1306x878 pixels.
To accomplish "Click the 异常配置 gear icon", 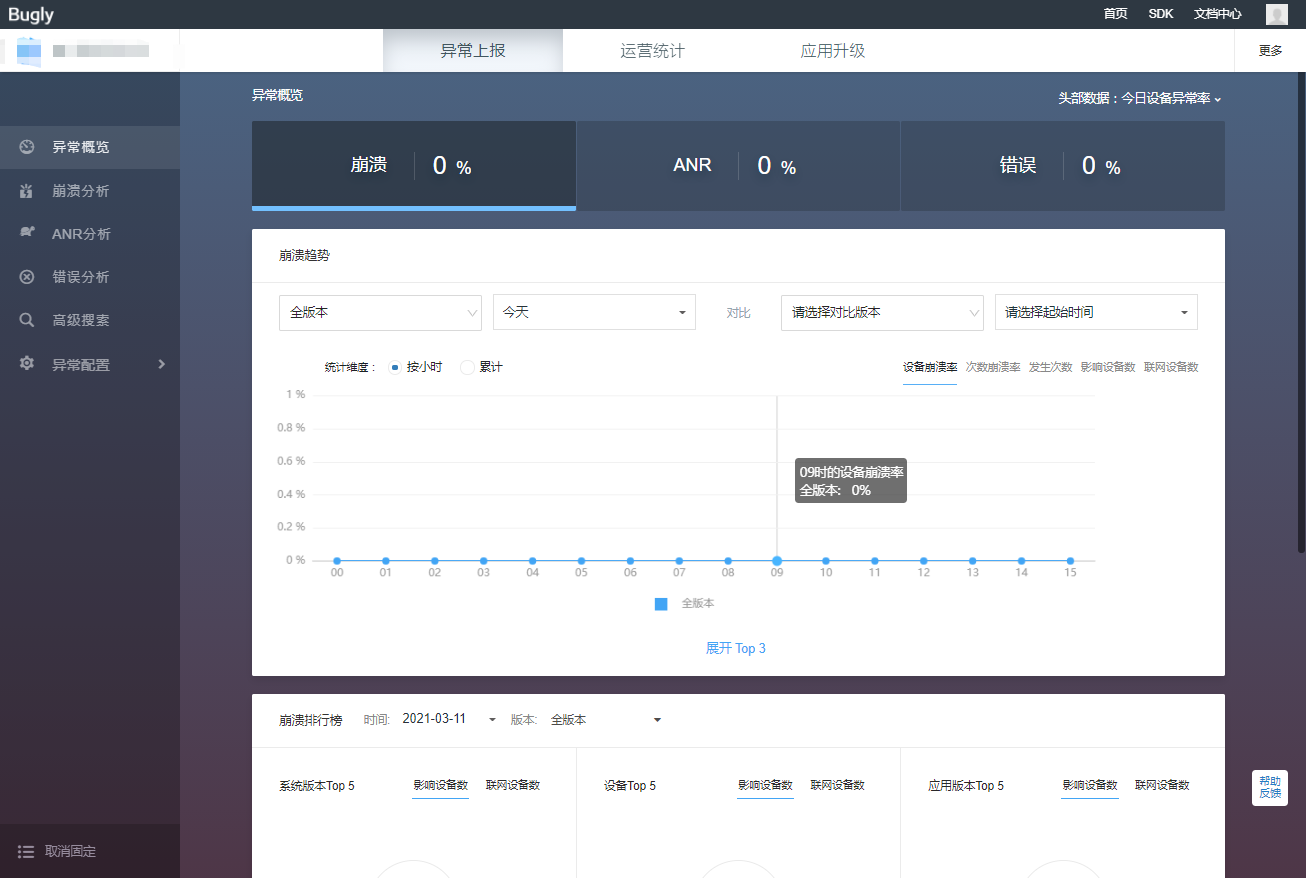I will point(27,363).
